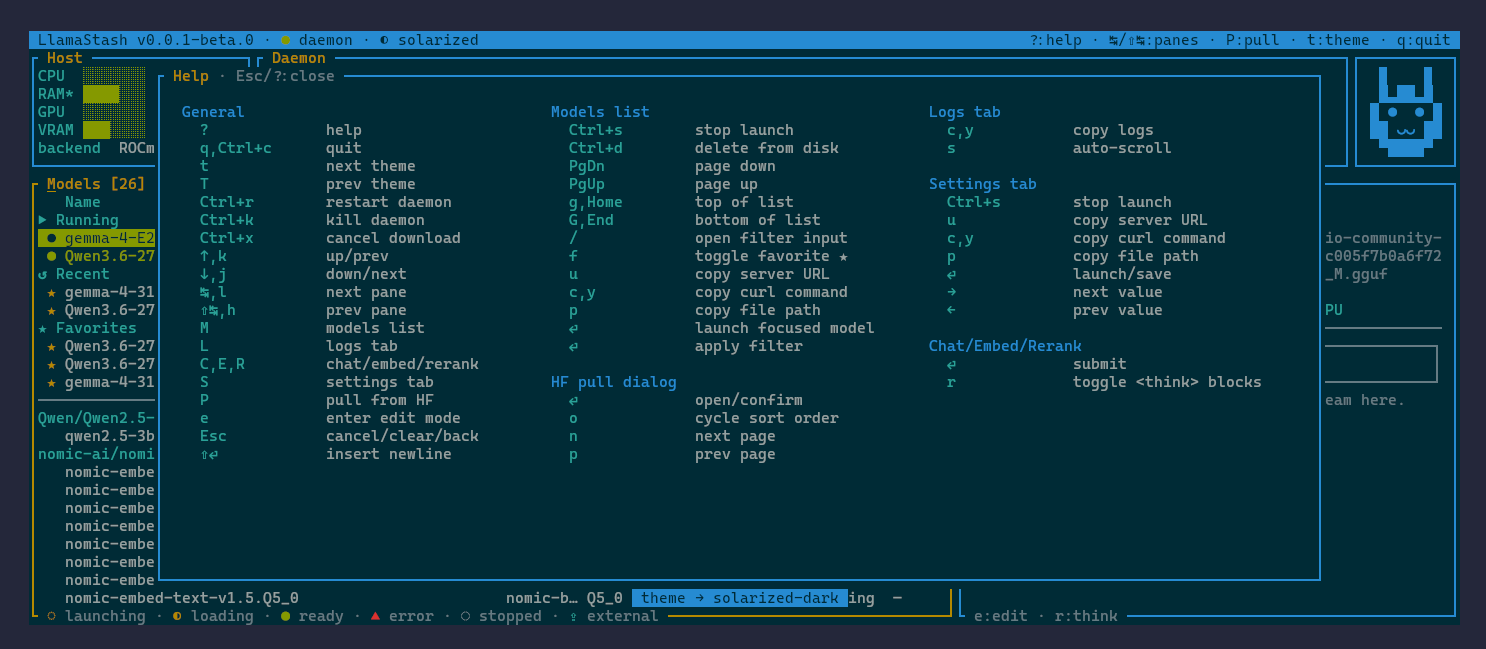Click the 'restart daemon' help entry
This screenshot has height=649, width=1486.
point(389,202)
